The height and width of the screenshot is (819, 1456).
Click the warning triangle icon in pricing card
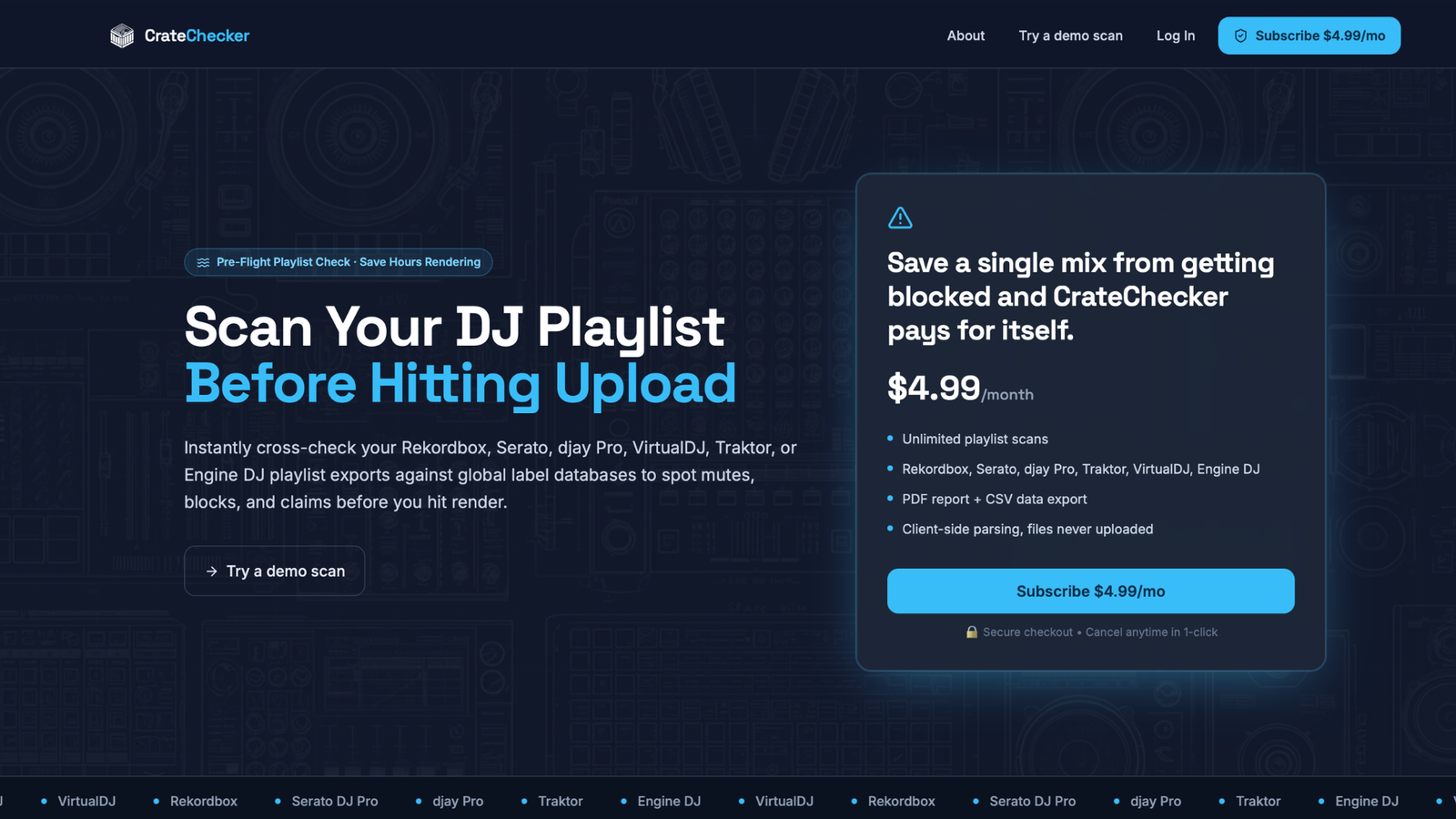(x=900, y=217)
